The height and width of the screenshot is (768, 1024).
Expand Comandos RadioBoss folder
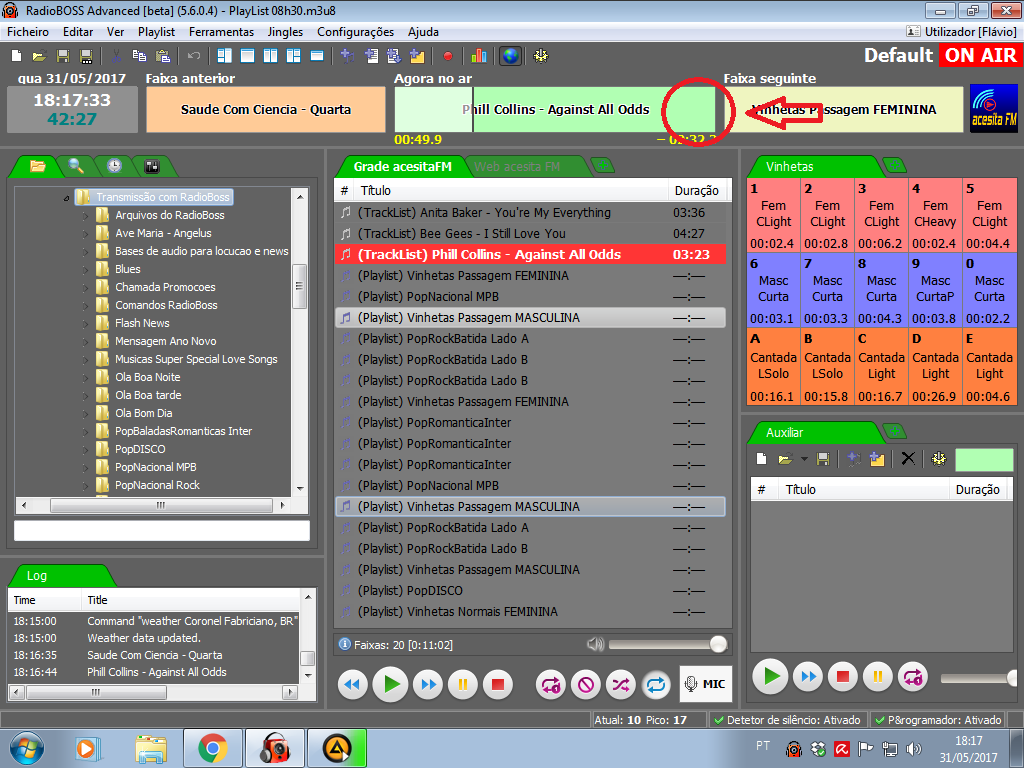86,305
